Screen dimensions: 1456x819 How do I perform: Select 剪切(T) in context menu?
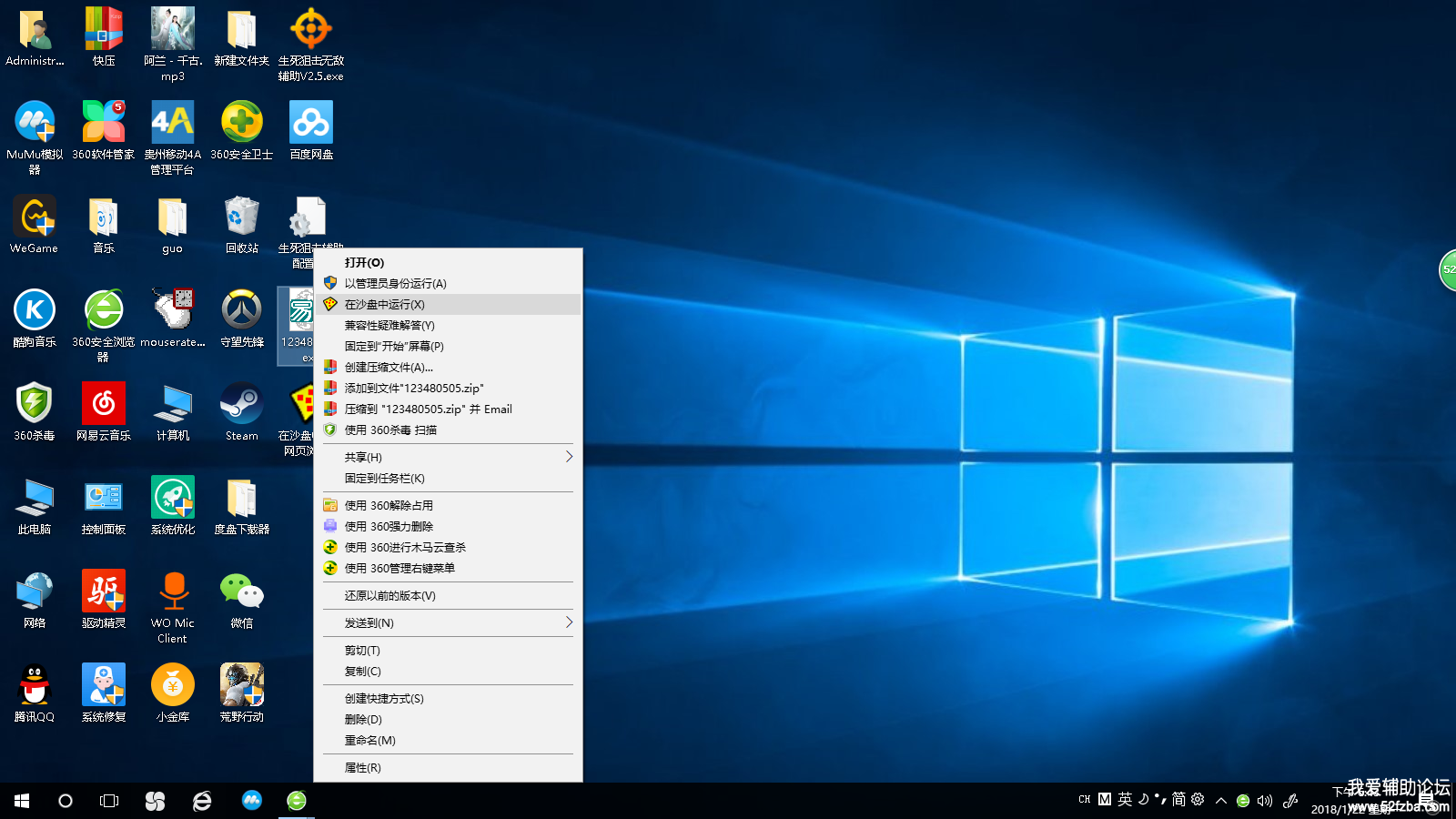[x=448, y=651]
